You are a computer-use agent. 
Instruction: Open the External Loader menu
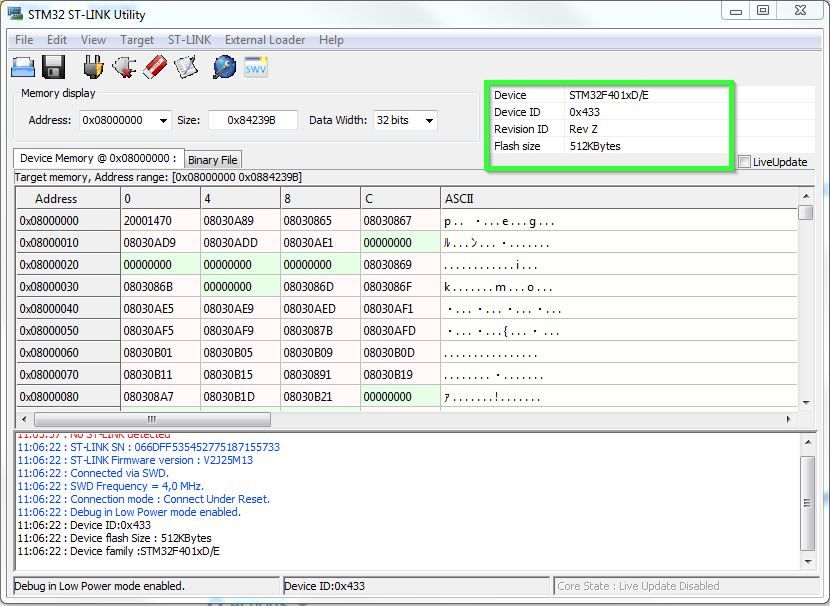pos(265,40)
